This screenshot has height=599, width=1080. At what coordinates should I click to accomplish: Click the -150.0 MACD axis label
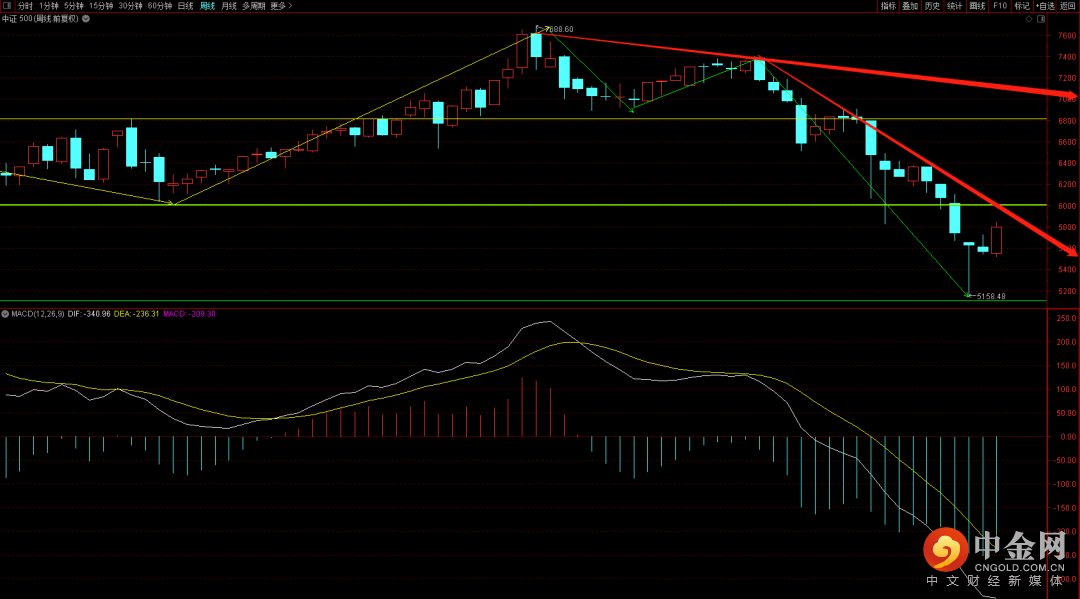1066,508
